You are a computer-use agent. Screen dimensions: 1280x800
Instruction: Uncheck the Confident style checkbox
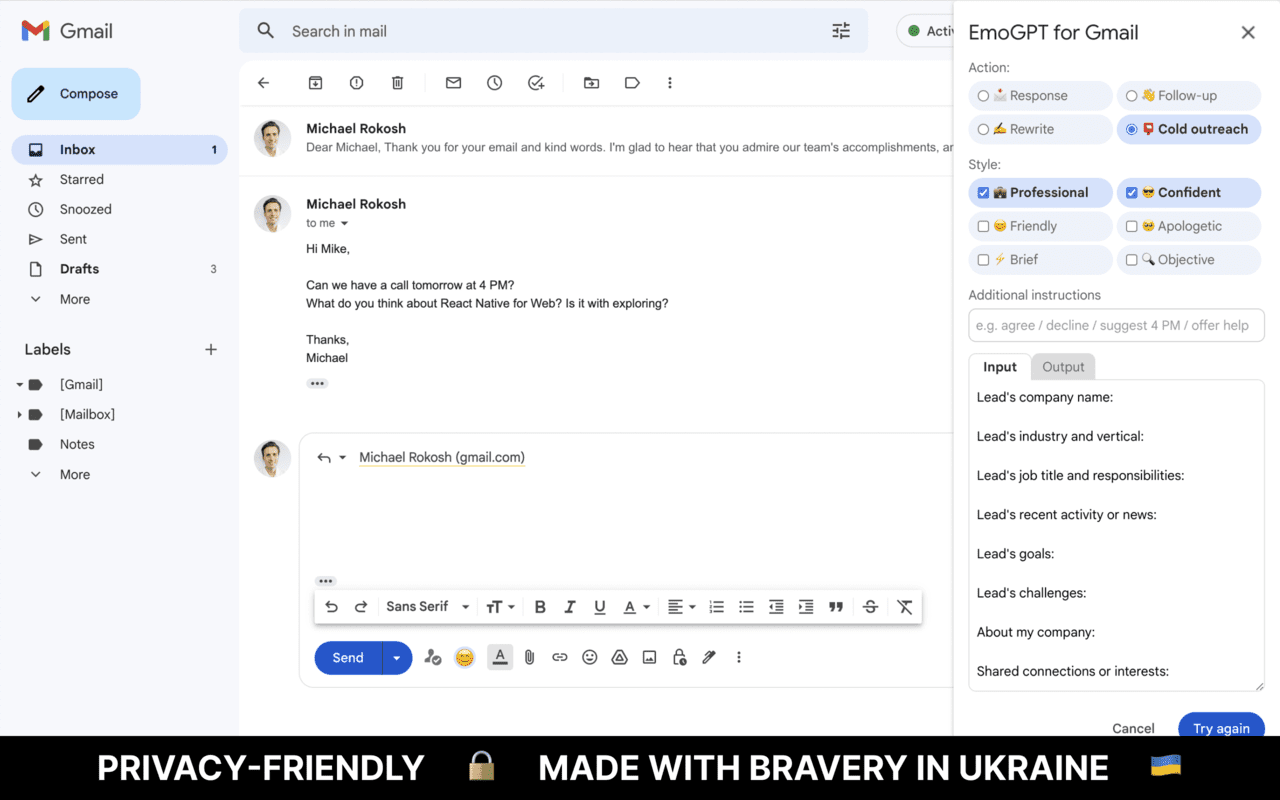pos(1132,193)
